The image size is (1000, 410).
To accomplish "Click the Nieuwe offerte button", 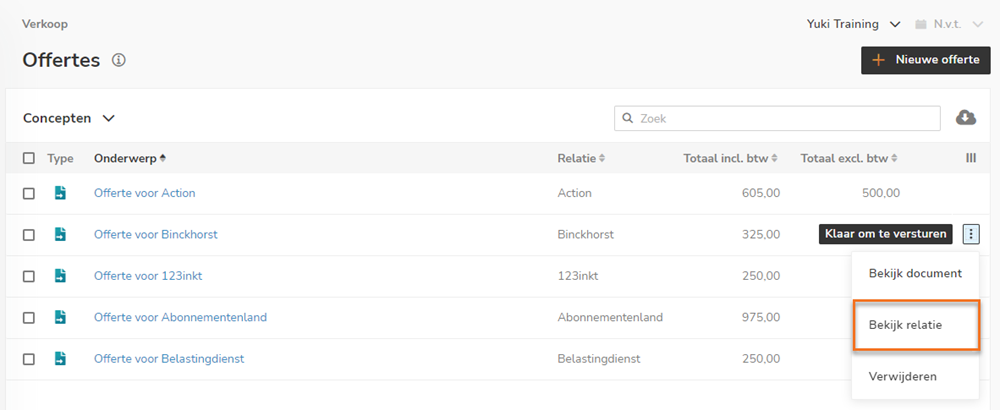I will pos(925,60).
